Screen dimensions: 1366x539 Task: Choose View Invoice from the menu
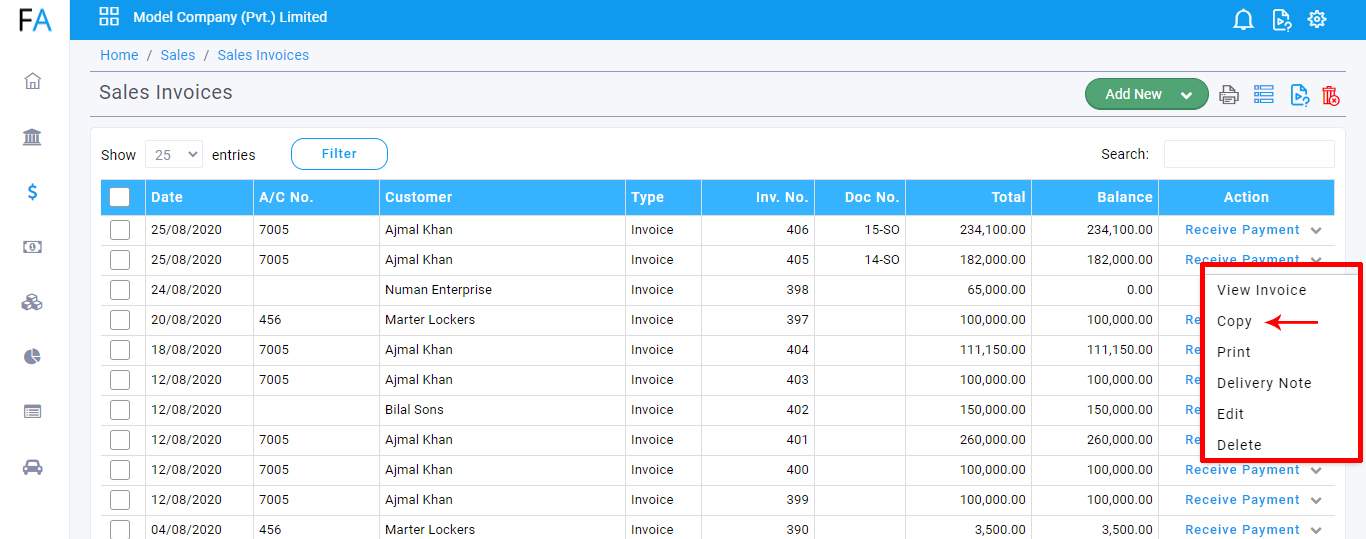[1261, 290]
